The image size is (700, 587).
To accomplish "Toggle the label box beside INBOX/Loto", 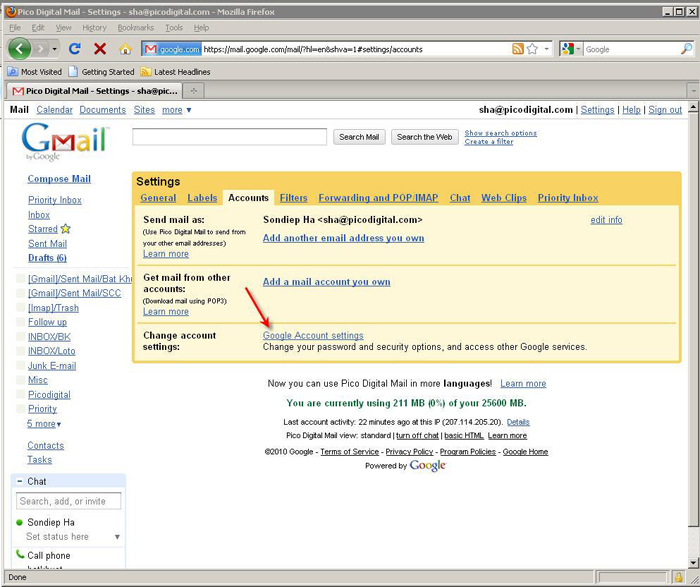I will click(x=21, y=351).
